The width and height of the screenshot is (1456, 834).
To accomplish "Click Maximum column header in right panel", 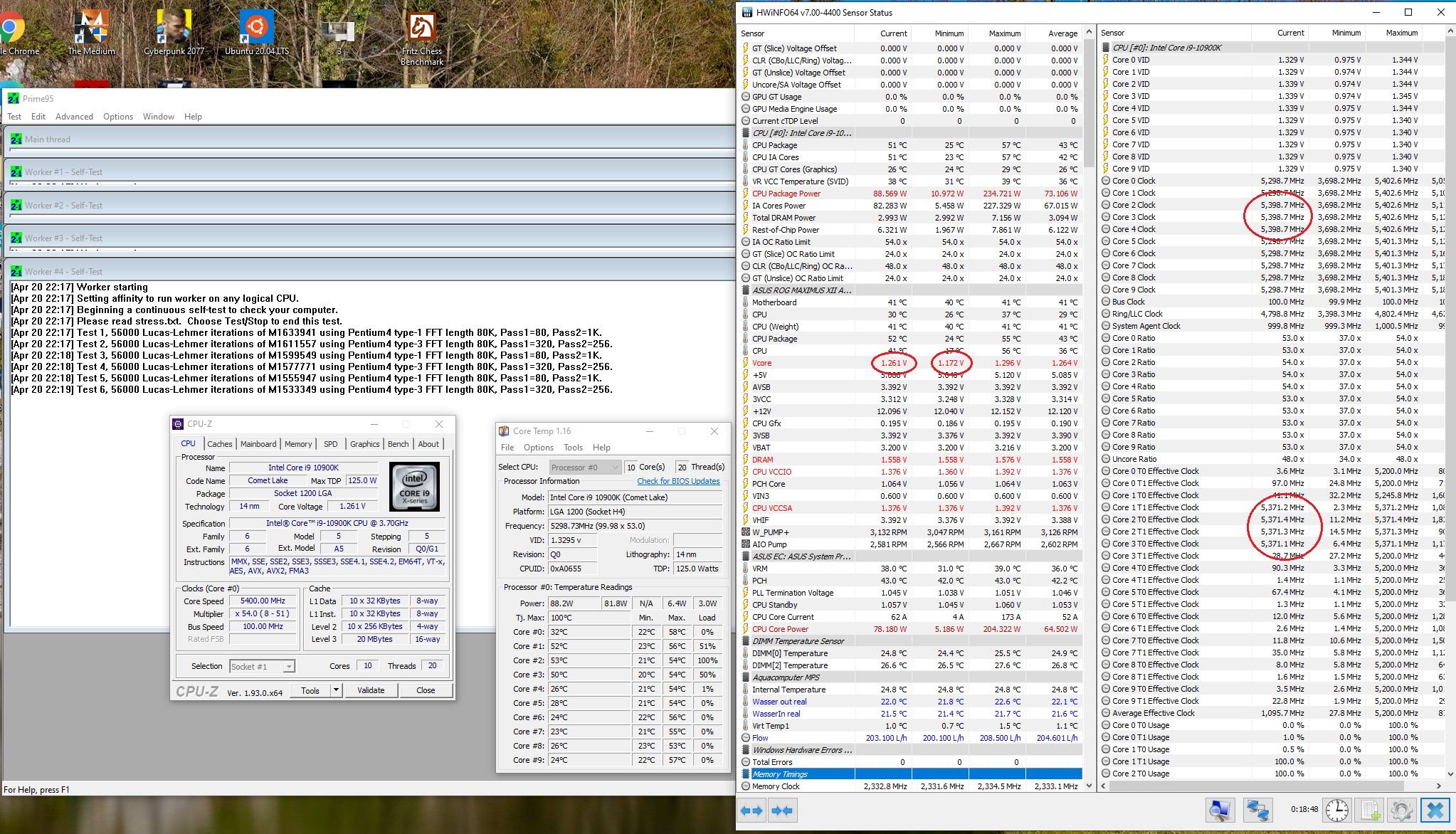I will coord(1393,33).
